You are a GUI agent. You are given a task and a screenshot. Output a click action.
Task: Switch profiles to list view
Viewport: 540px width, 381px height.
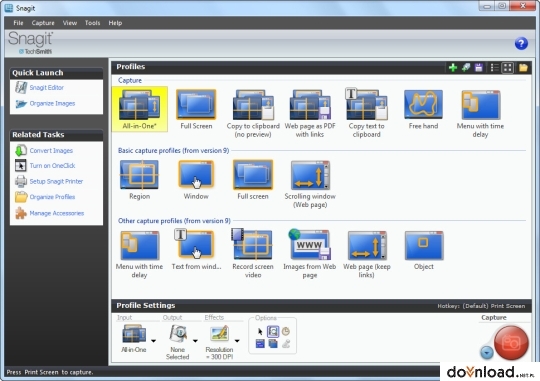tap(495, 68)
